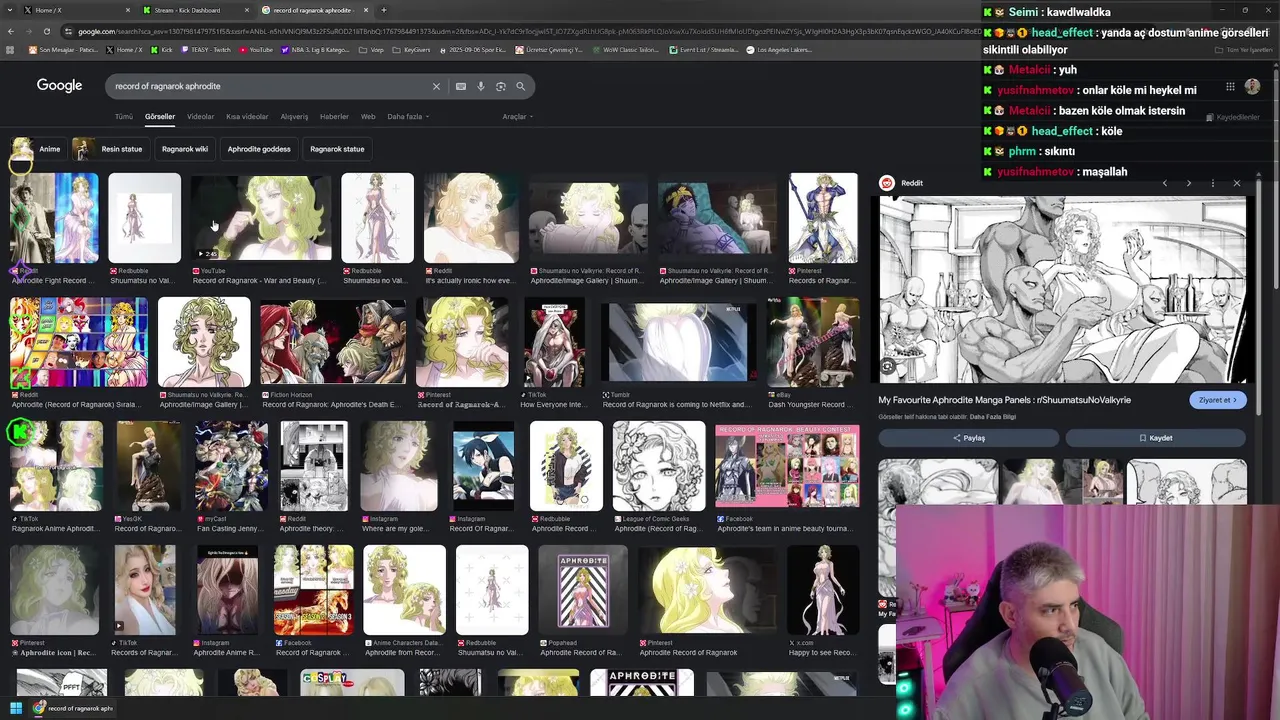The height and width of the screenshot is (720, 1280).
Task: Select the Videolar search tab
Action: coord(201,117)
